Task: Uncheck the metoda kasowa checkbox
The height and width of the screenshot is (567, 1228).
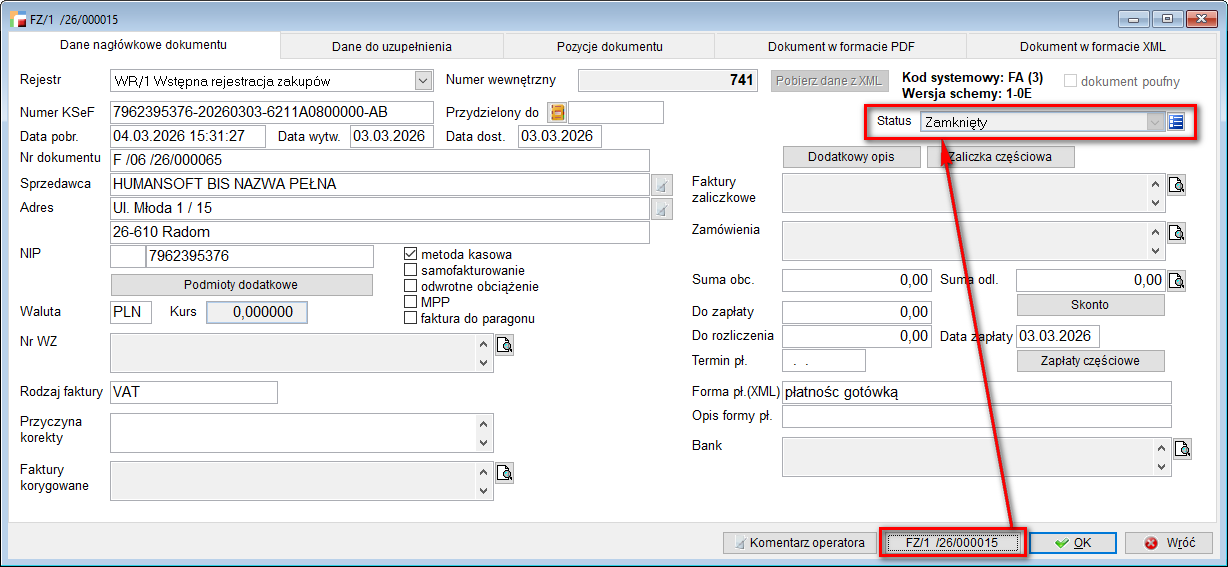Action: (410, 254)
